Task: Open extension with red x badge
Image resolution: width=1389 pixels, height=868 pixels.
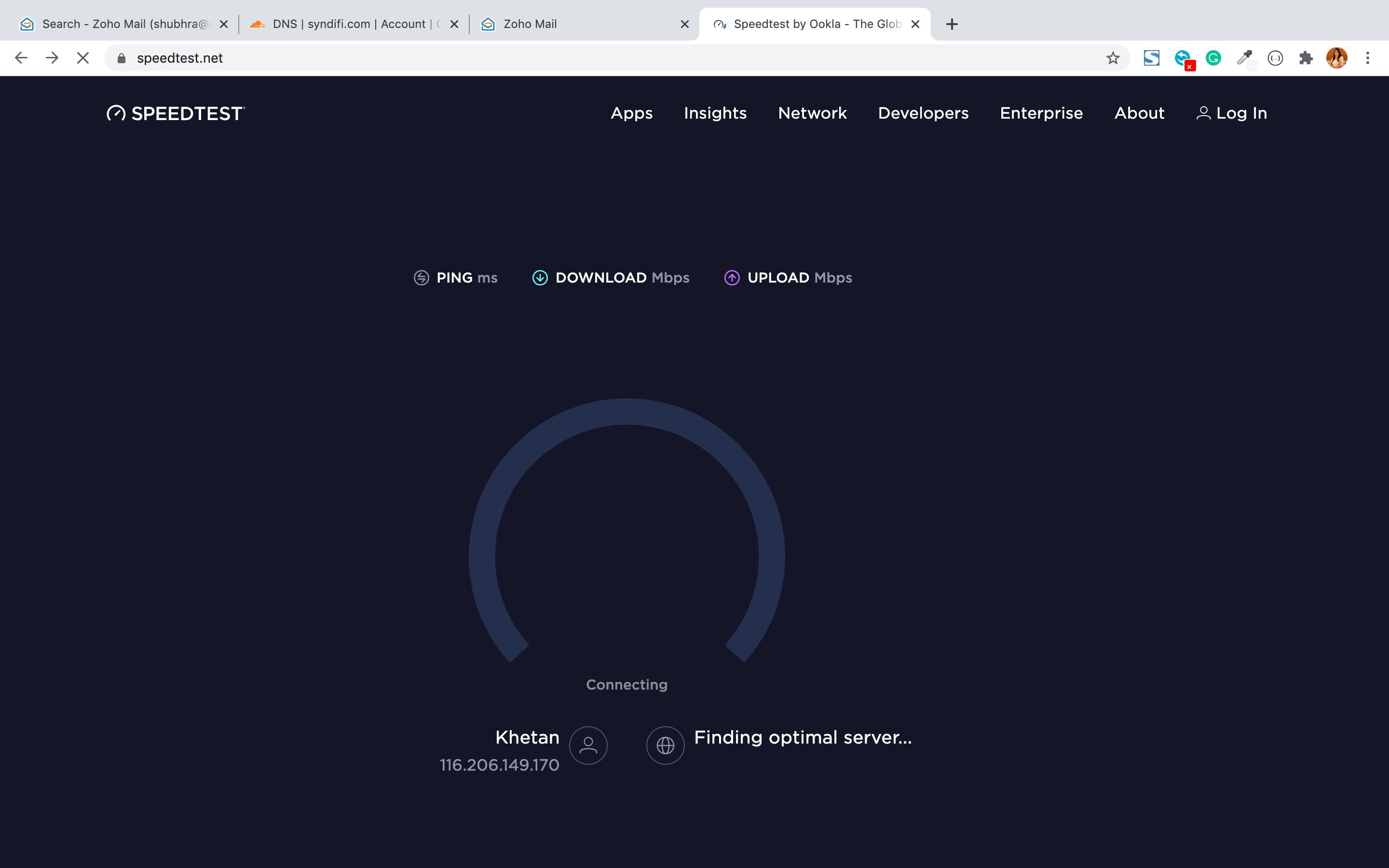Action: (x=1184, y=59)
